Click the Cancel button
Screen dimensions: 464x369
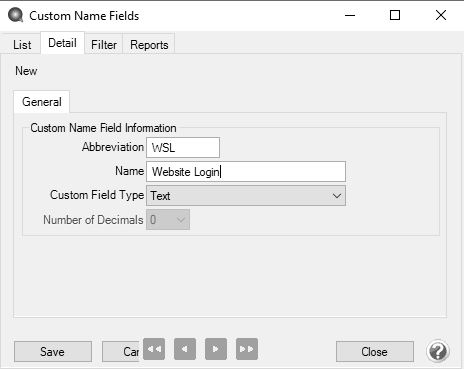pos(122,352)
